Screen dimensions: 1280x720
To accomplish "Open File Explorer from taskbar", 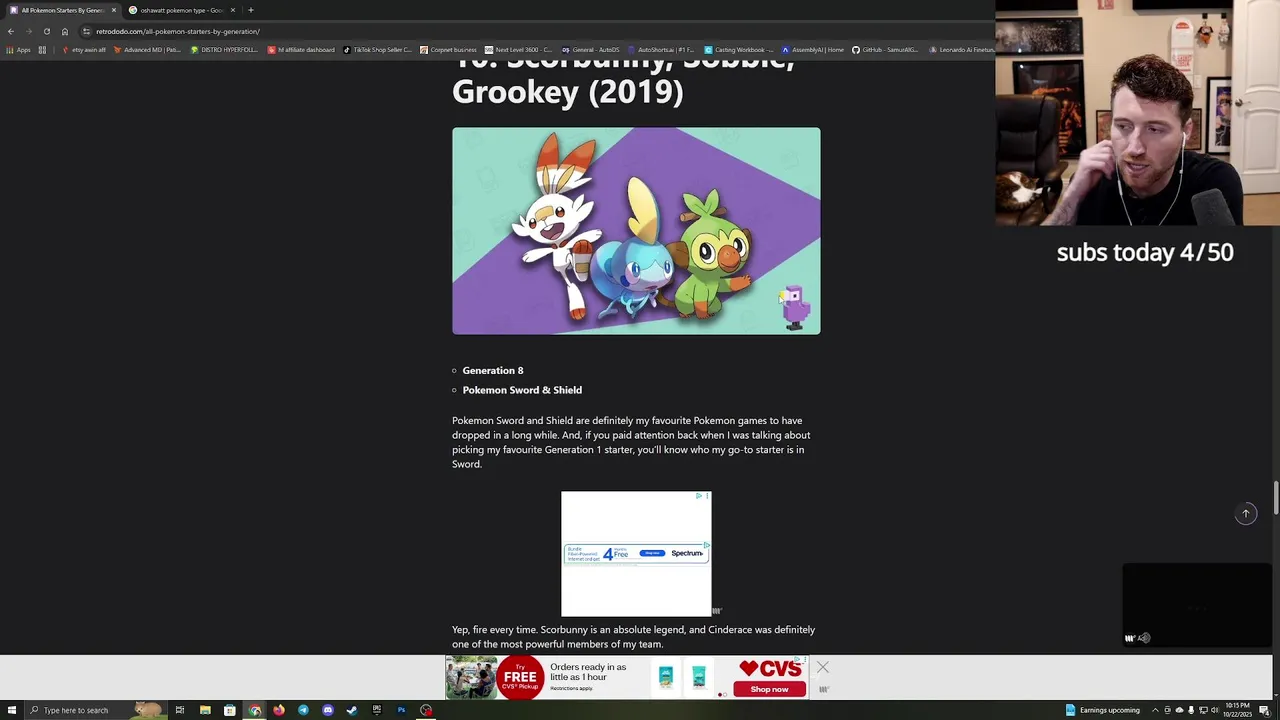I will pos(205,710).
